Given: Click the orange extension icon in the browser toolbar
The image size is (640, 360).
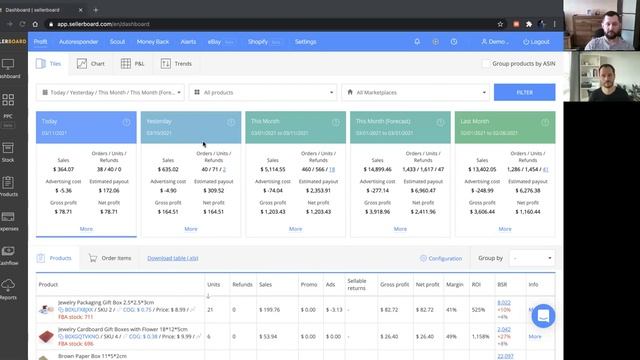Looking at the screenshot, I should (516, 24).
